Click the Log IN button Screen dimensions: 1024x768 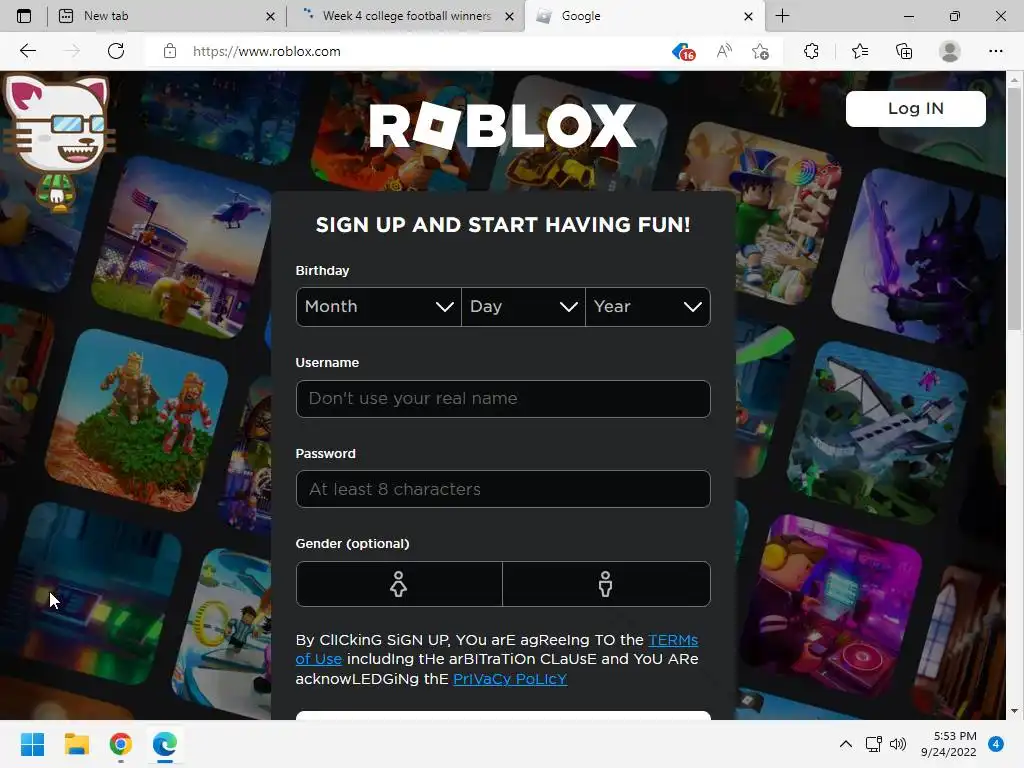[x=916, y=108]
